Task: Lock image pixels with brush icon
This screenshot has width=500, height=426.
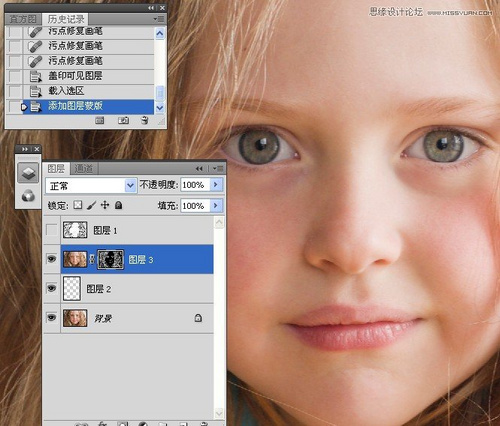Action: 91,205
